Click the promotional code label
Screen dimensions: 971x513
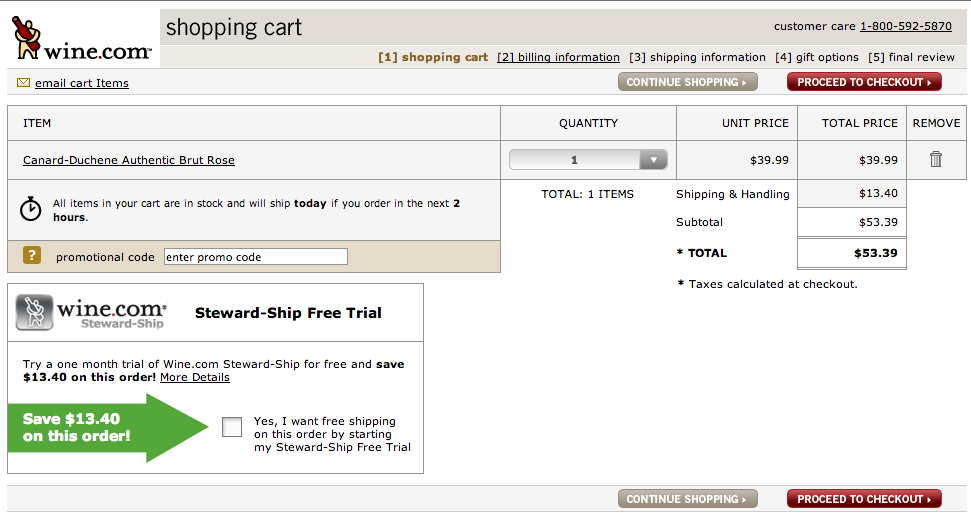pos(105,257)
